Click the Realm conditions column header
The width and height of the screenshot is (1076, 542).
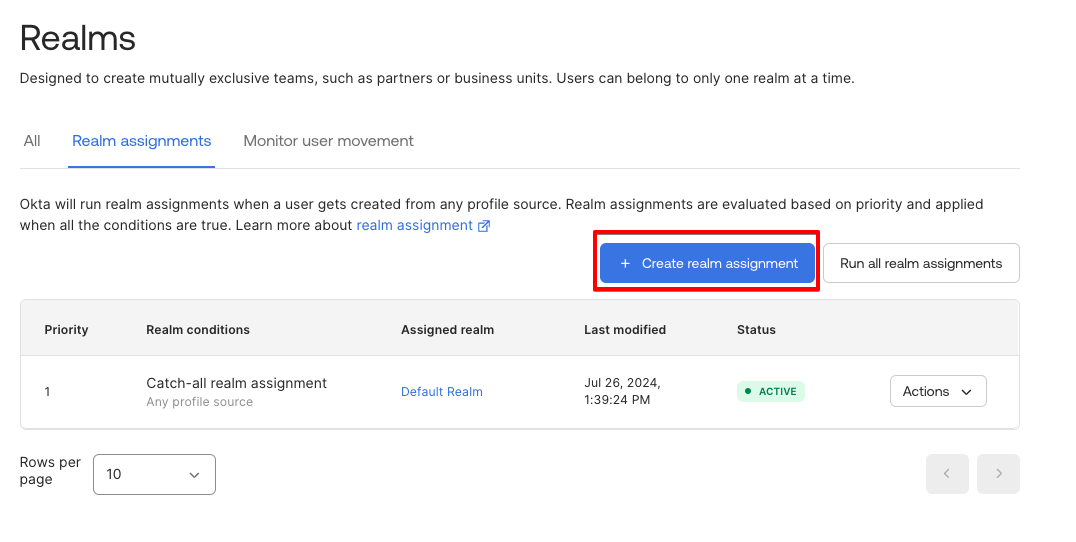point(198,329)
